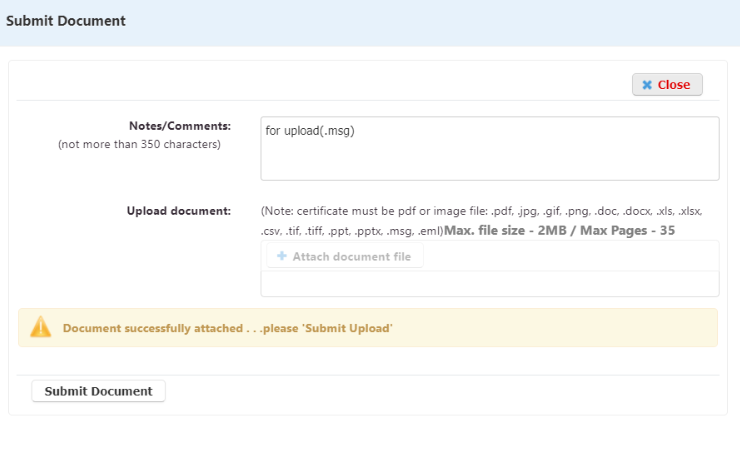Click the allowed file types note text
The height and width of the screenshot is (451, 740).
point(481,221)
